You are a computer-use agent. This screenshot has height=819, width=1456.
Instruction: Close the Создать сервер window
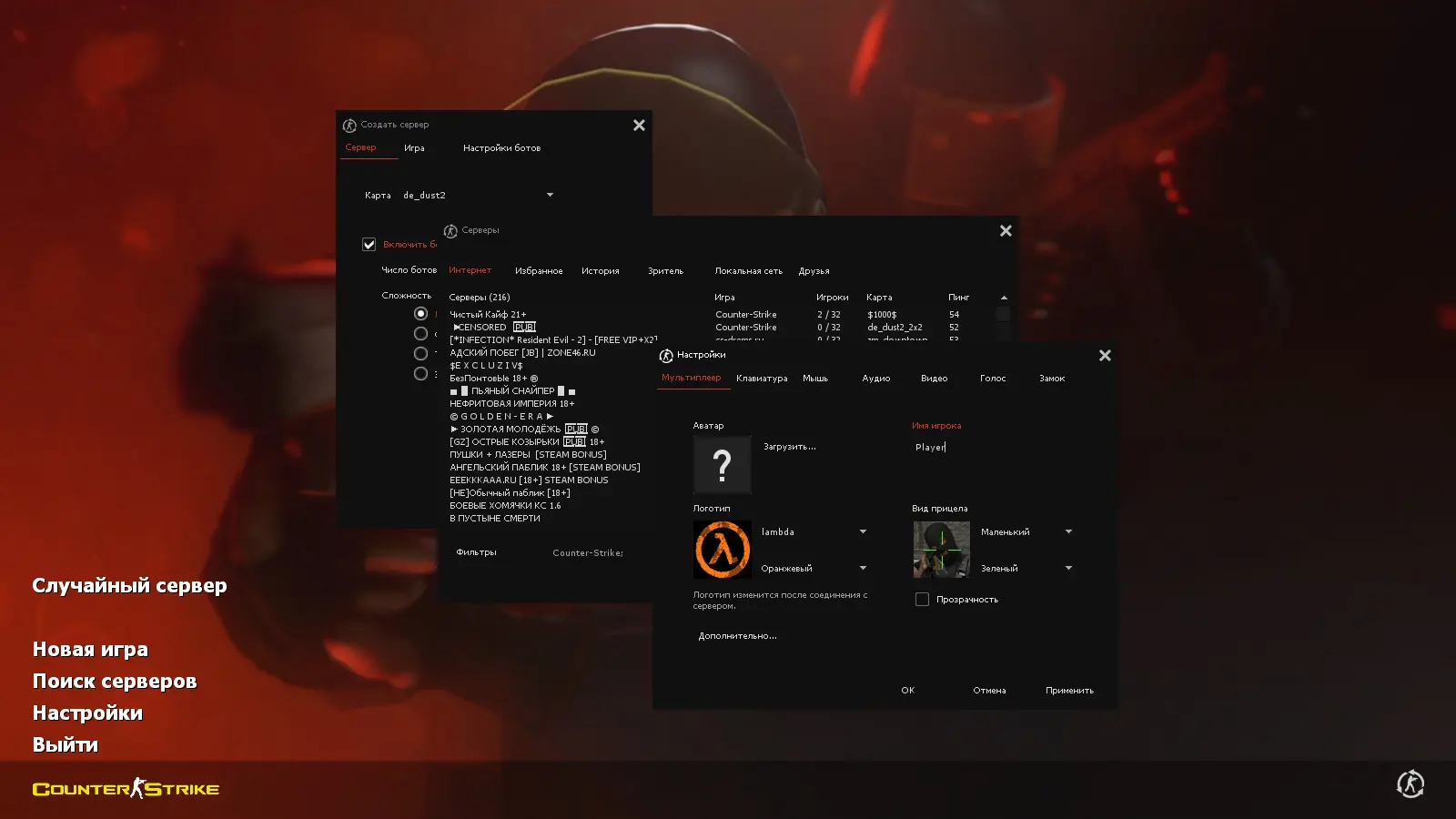639,125
